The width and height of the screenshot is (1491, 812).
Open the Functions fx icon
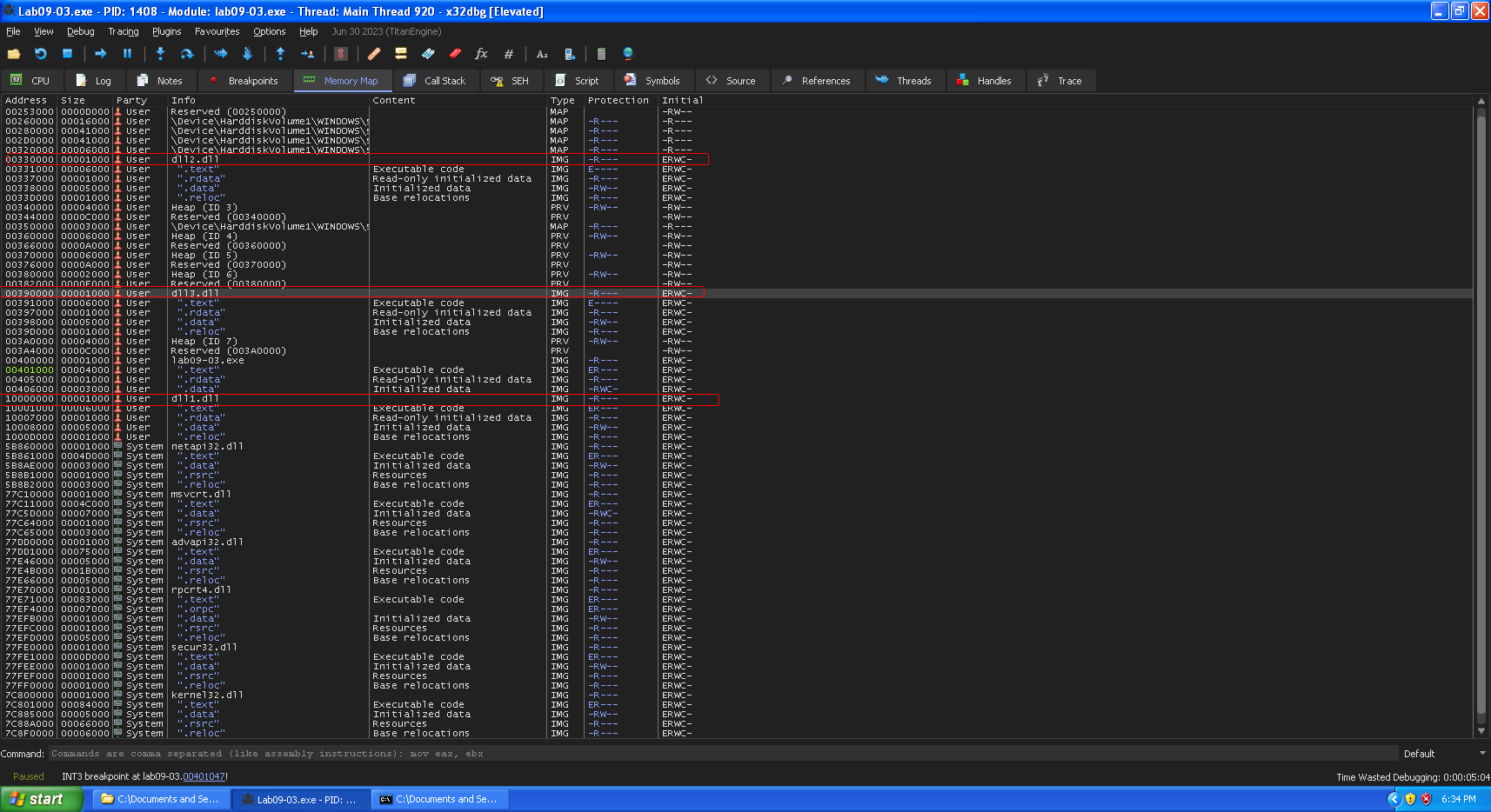coord(481,54)
